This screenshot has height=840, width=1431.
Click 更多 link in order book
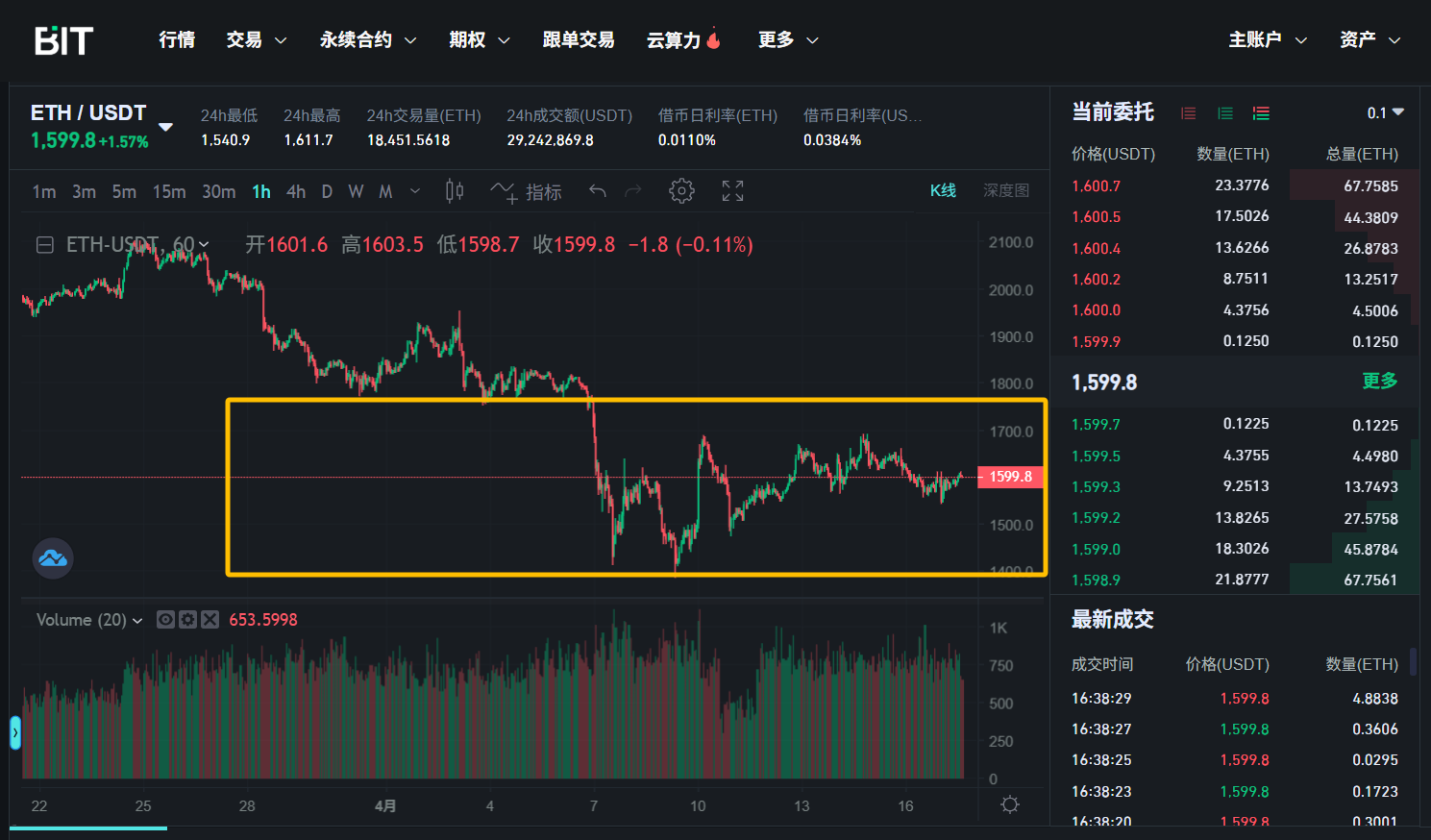1379,382
